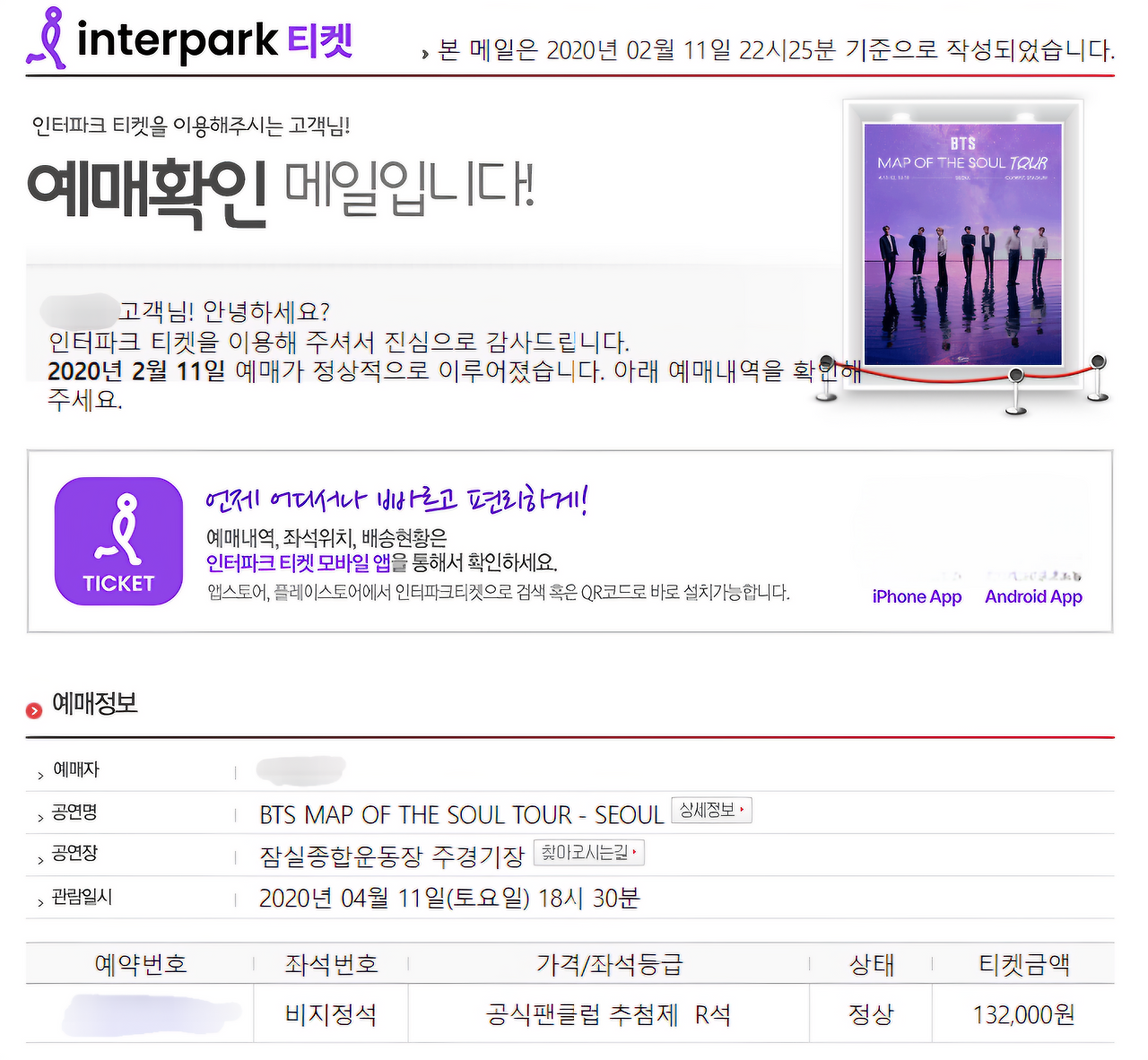Click the 공연장 row label

coord(74,854)
